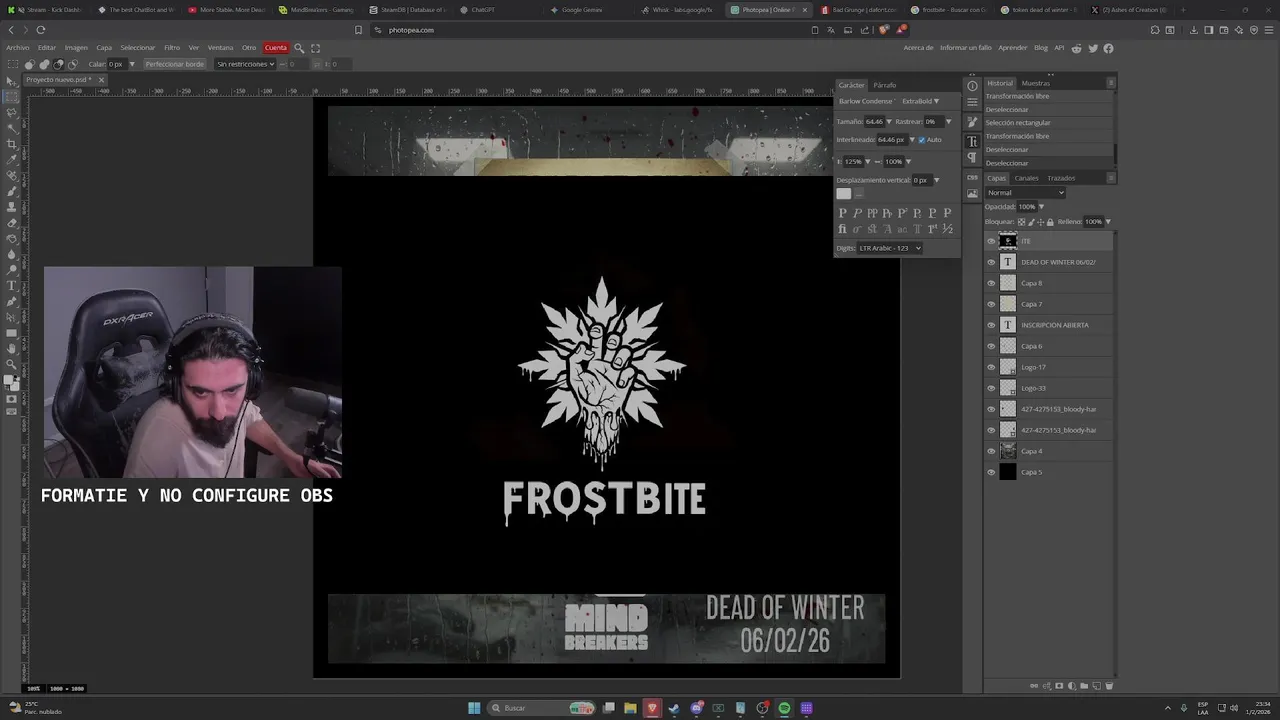
Task: Open the brush settings panel icon
Action: 972,122
